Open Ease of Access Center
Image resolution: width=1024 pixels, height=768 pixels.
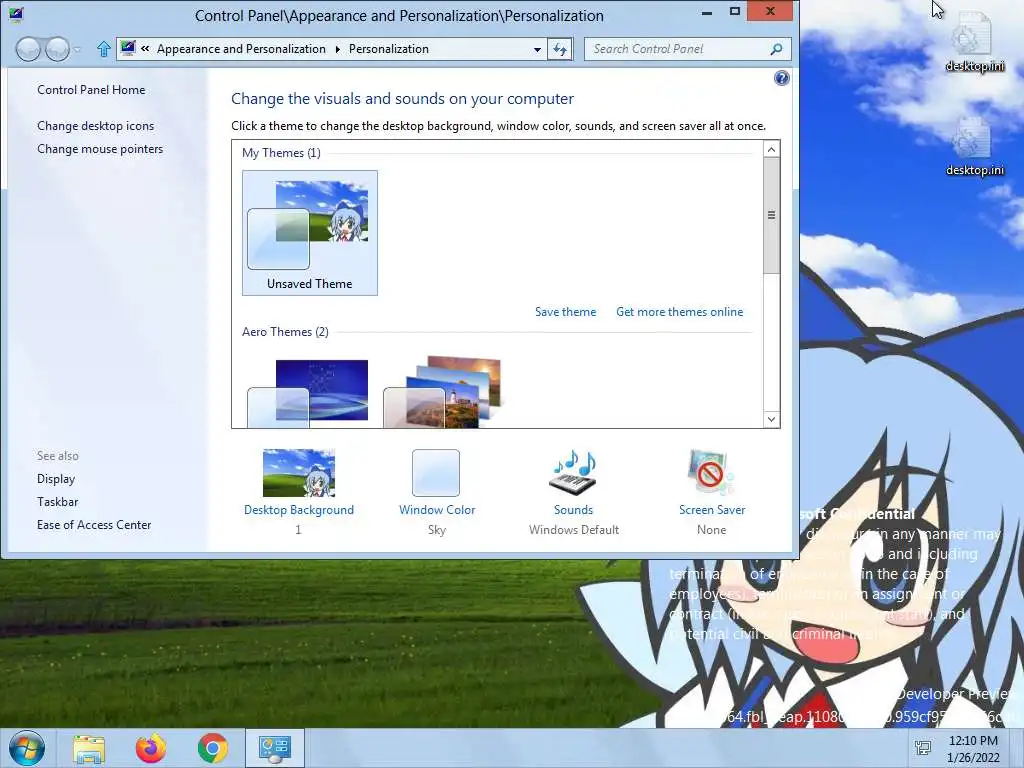[x=94, y=524]
